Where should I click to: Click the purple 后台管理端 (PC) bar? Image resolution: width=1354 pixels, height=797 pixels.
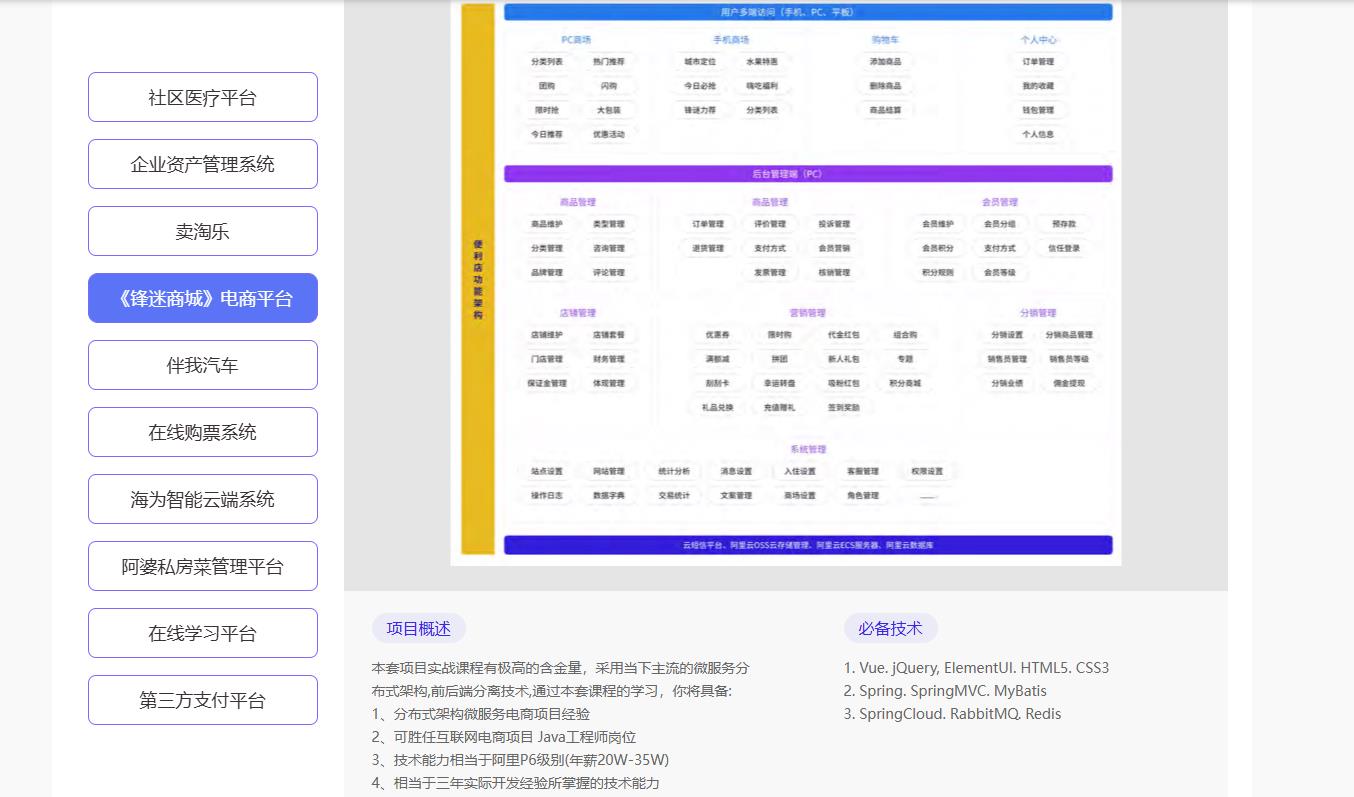pyautogui.click(x=807, y=174)
